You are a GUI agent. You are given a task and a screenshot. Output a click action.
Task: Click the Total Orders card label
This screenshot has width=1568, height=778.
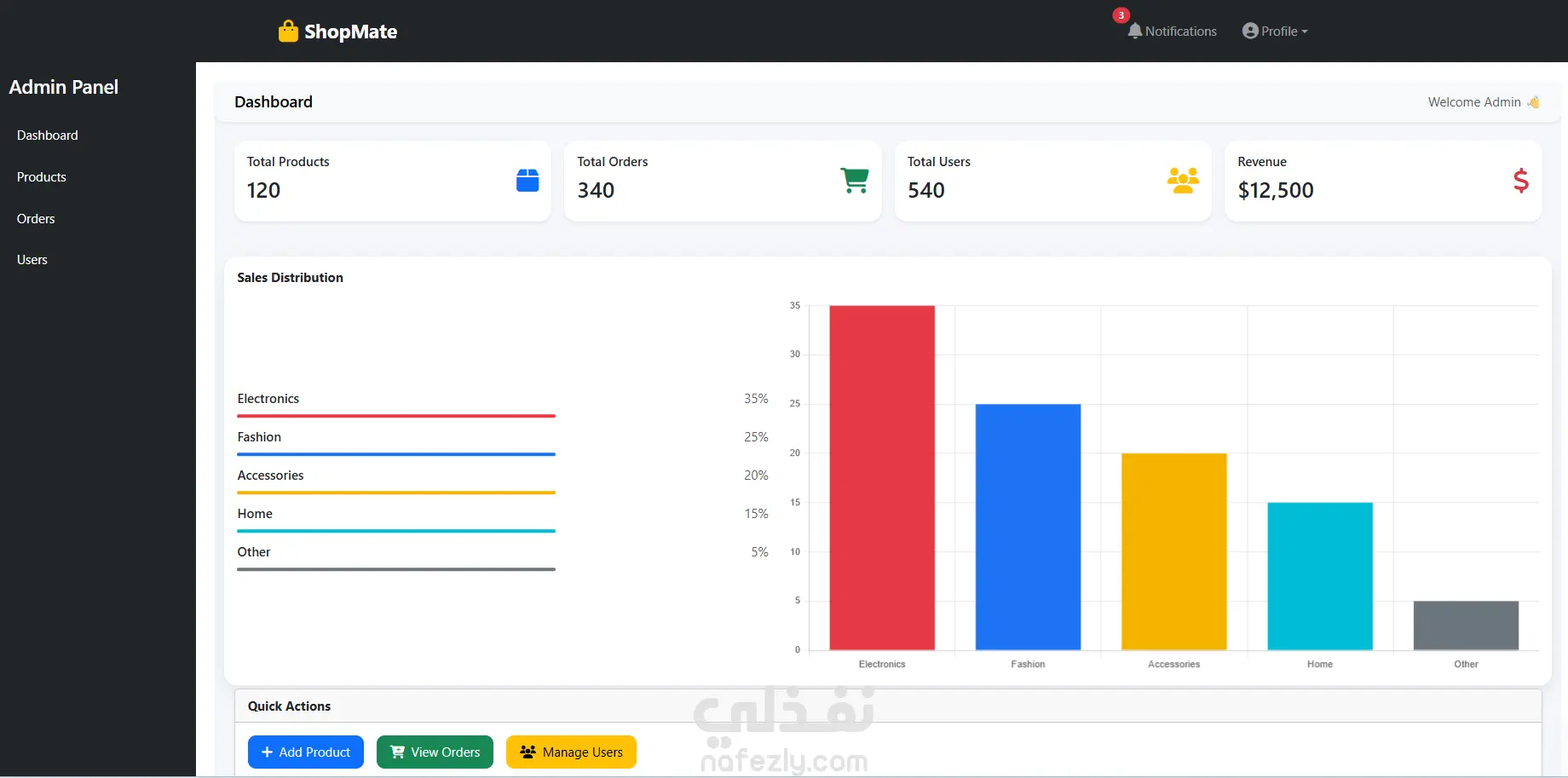[x=613, y=162]
